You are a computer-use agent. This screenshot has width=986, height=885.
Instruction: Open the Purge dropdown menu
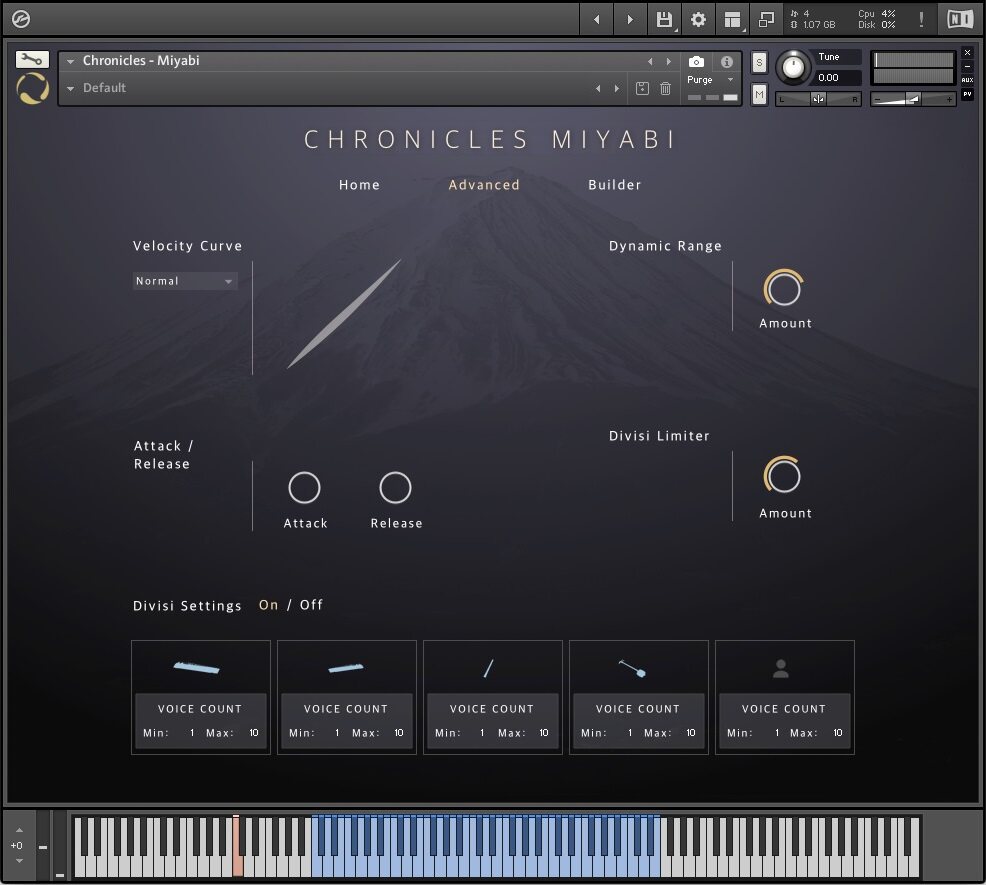pos(711,80)
